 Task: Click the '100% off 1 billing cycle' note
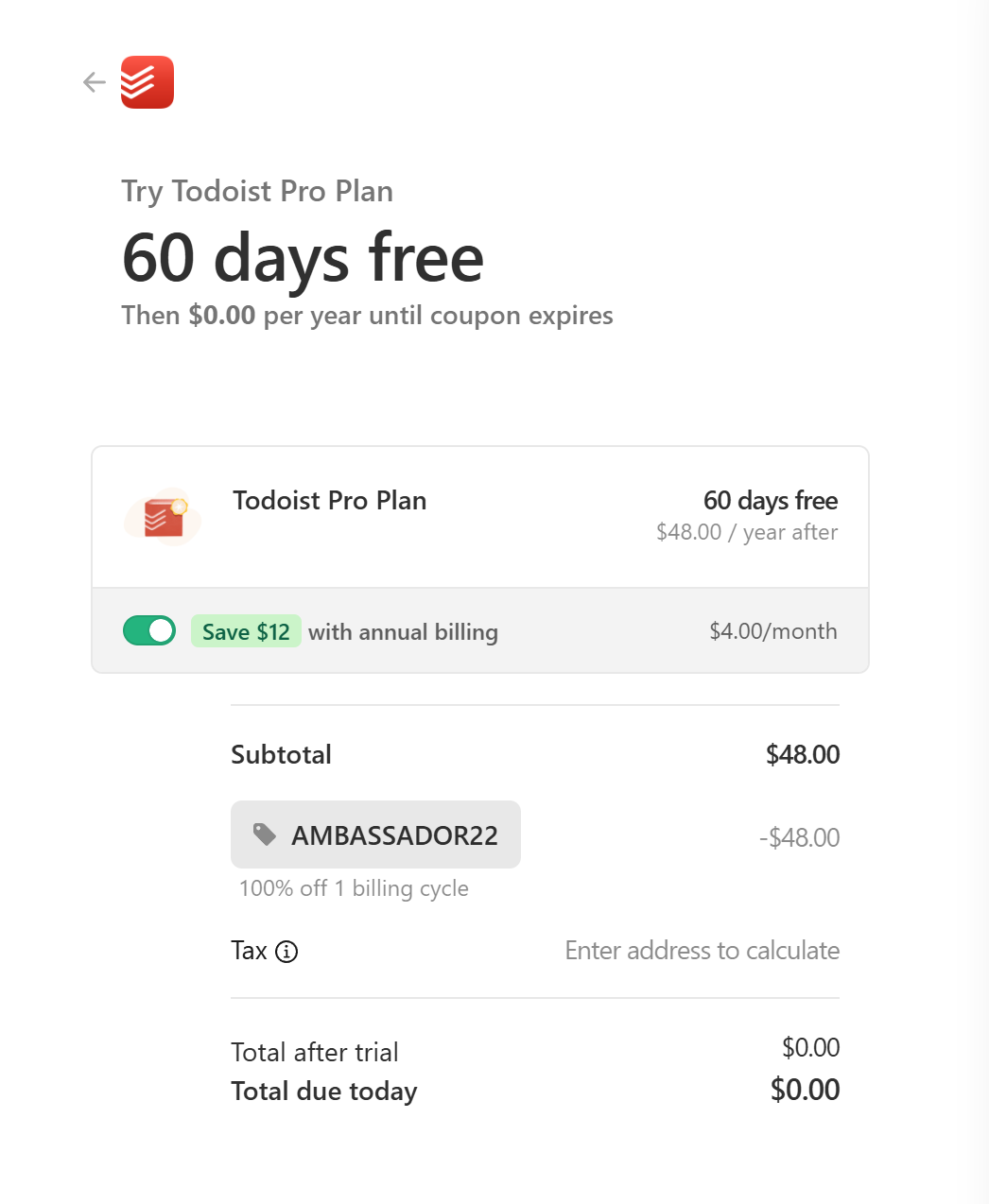[354, 888]
